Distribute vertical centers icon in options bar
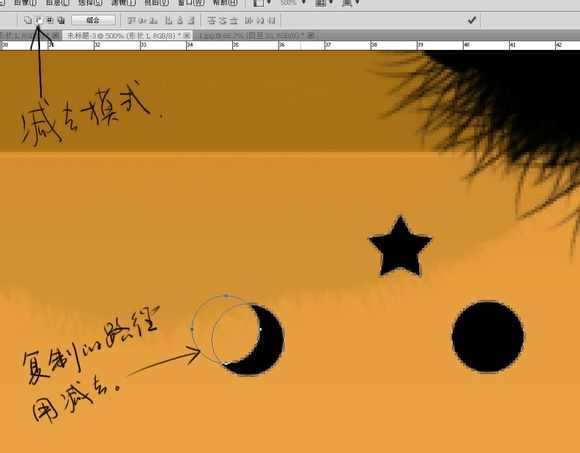Viewport: 580px width, 453px height. point(223,20)
